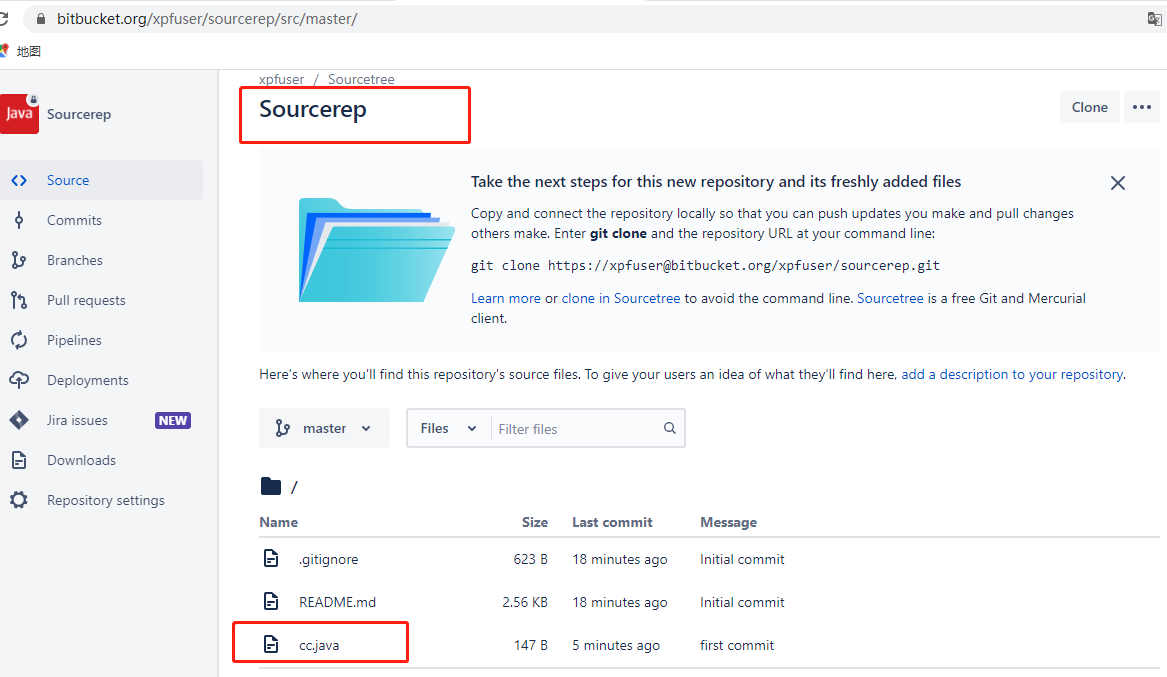
Task: Click the Commits icon in sidebar
Action: [19, 220]
